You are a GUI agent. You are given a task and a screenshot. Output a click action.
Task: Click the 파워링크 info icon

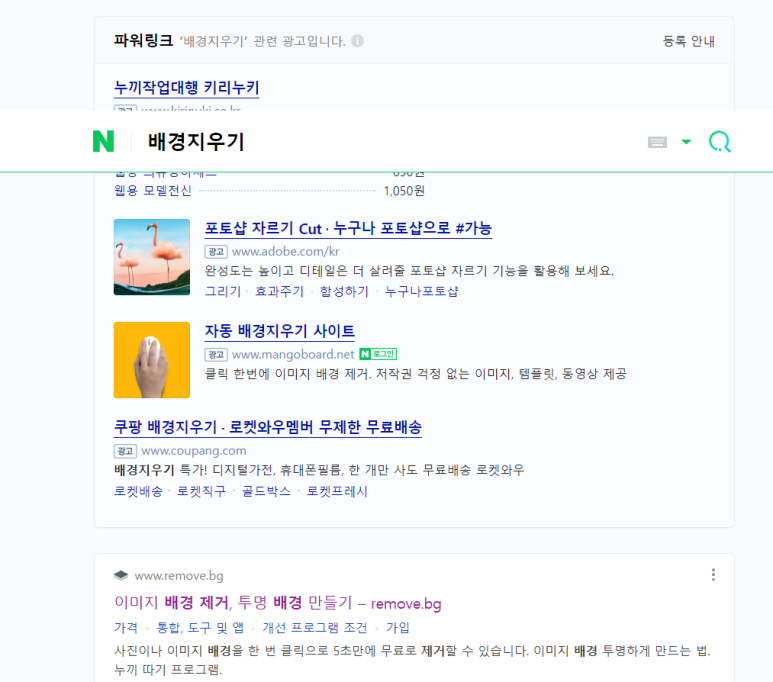tap(357, 41)
